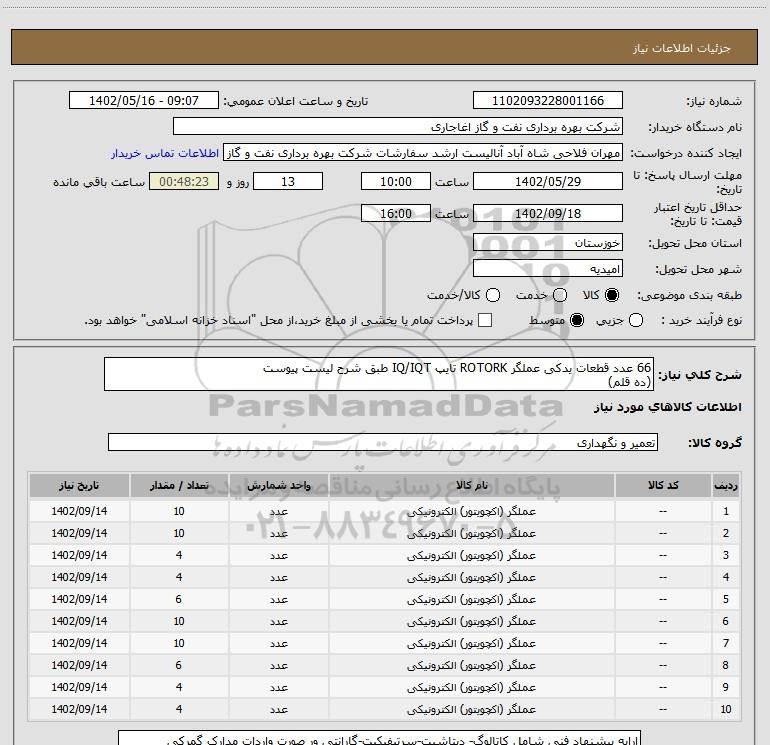Click the request creator name field
The image size is (770, 745).
(423, 153)
